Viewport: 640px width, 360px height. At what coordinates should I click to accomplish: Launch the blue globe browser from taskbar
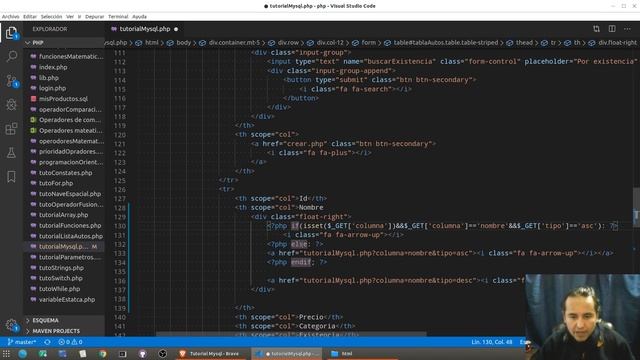coord(22,353)
